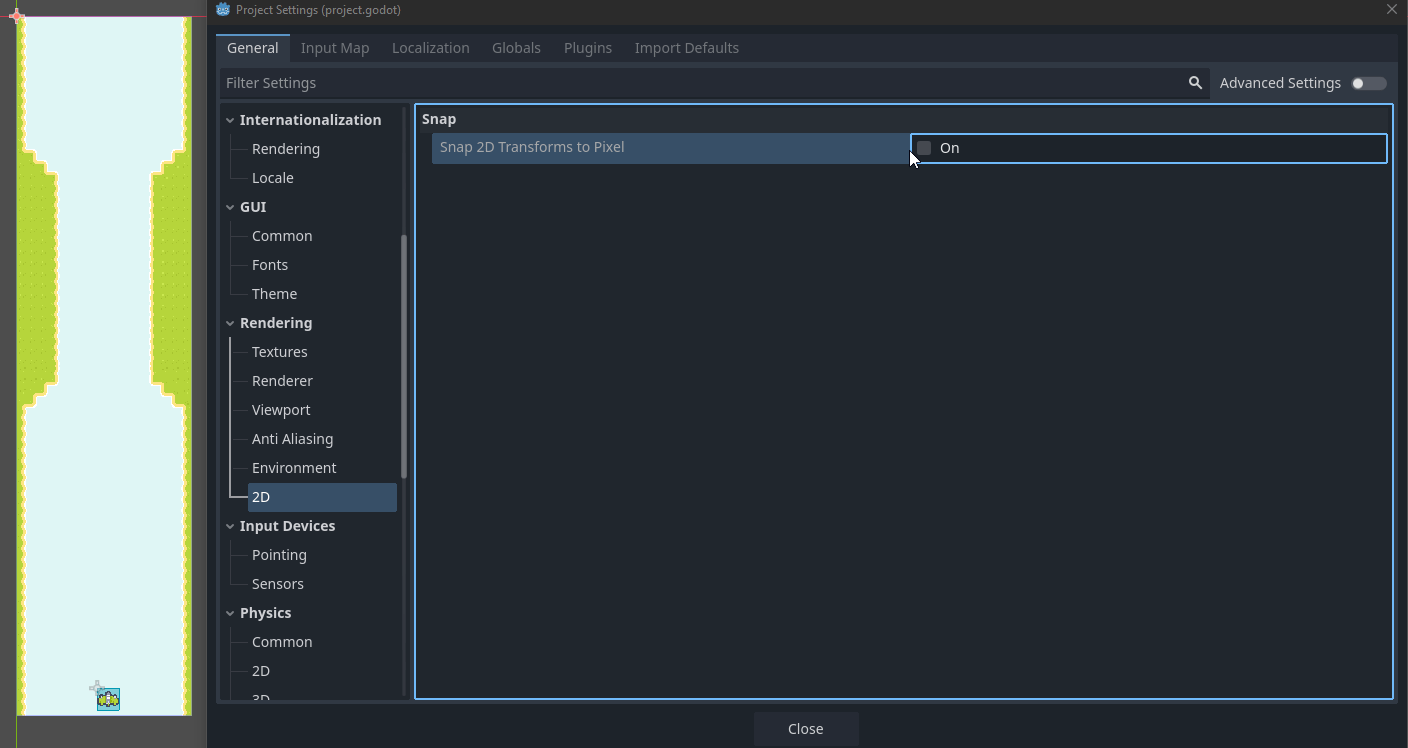Image resolution: width=1408 pixels, height=748 pixels.
Task: Check the Snap 2D Transforms to Pixel box
Action: click(923, 147)
